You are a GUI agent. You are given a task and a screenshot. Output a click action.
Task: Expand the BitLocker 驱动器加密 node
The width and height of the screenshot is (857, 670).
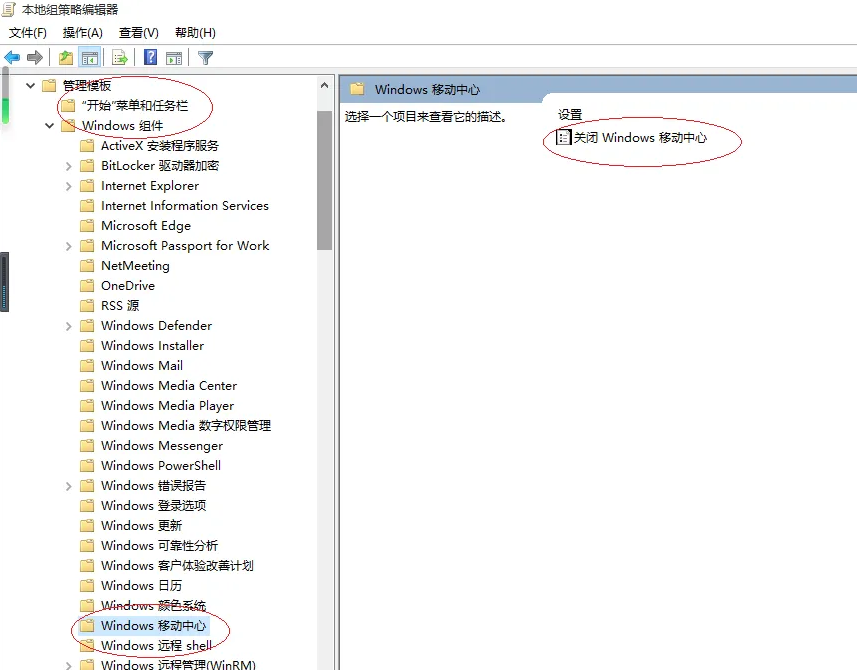click(68, 165)
